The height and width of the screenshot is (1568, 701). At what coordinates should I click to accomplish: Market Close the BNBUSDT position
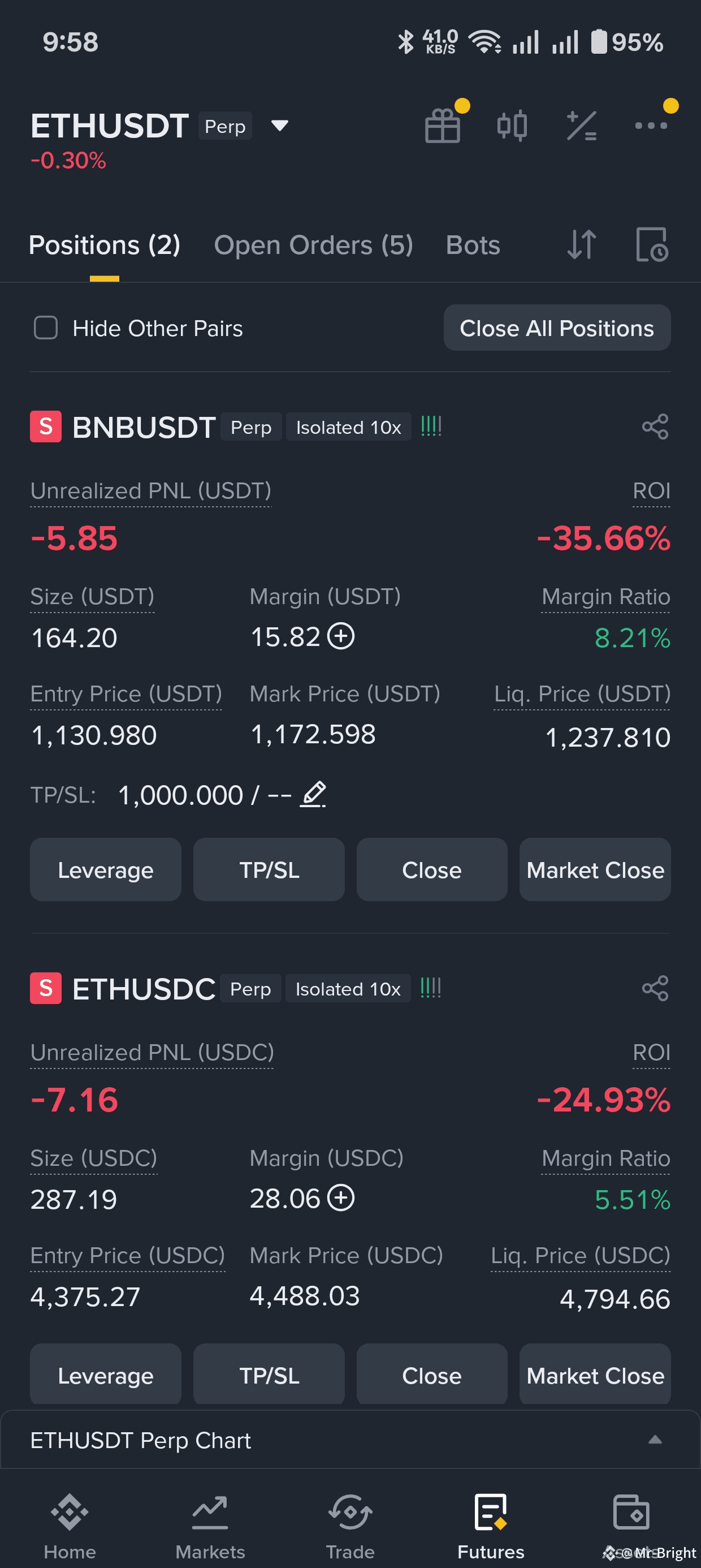(595, 870)
